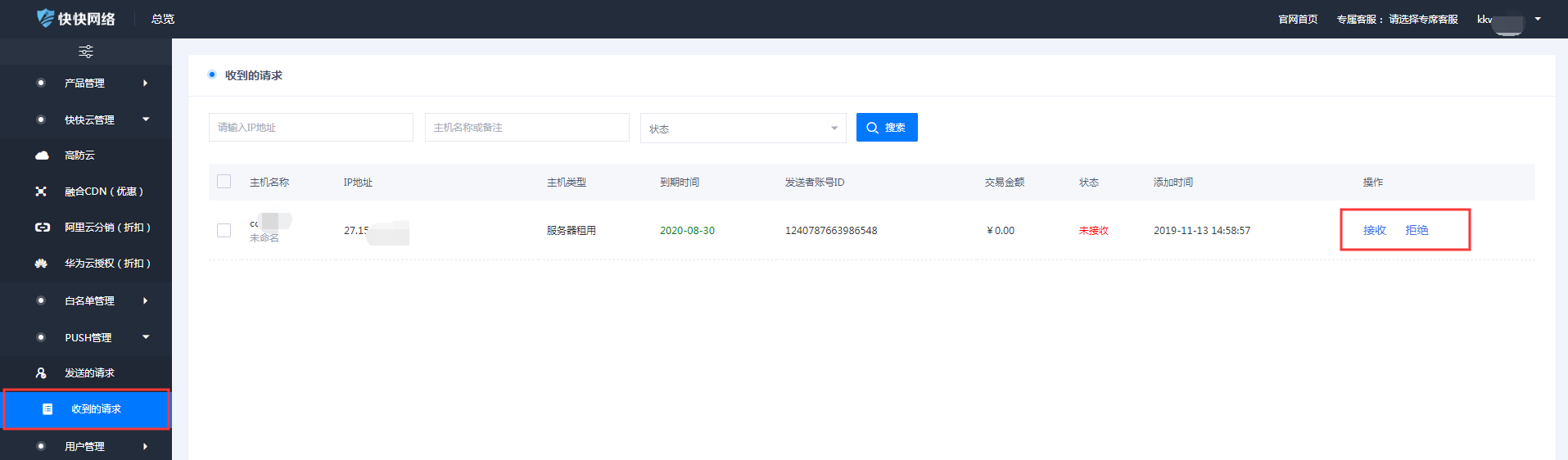
Task: Check the checkbox for the 未命名 host row
Action: pyautogui.click(x=224, y=231)
